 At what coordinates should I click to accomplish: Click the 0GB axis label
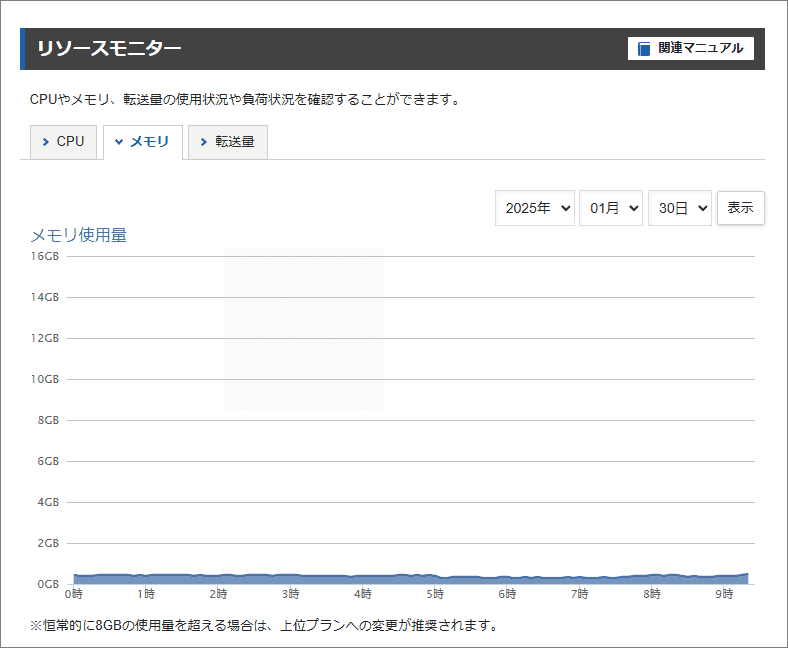point(48,584)
